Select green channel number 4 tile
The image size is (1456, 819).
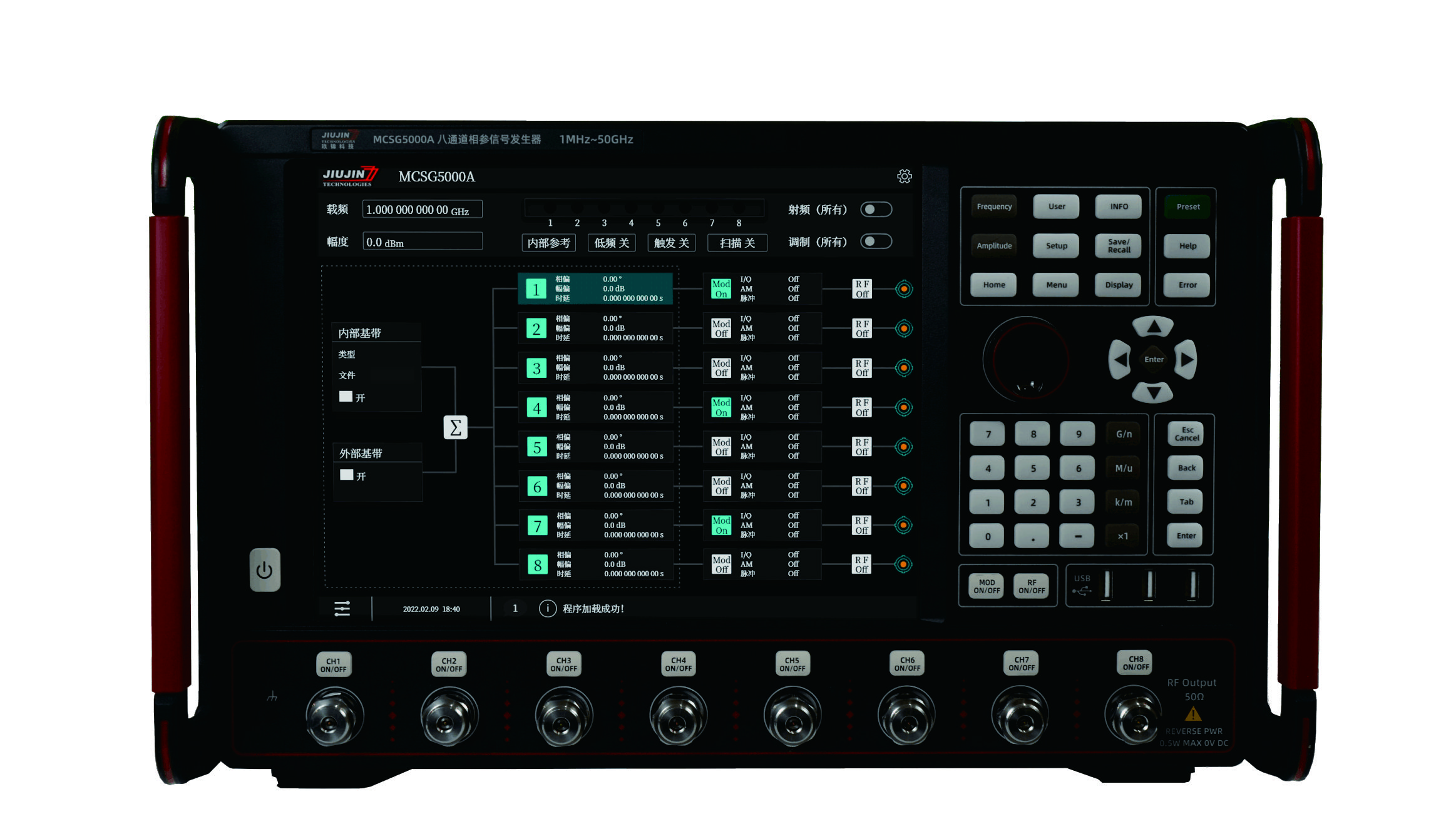[x=537, y=407]
